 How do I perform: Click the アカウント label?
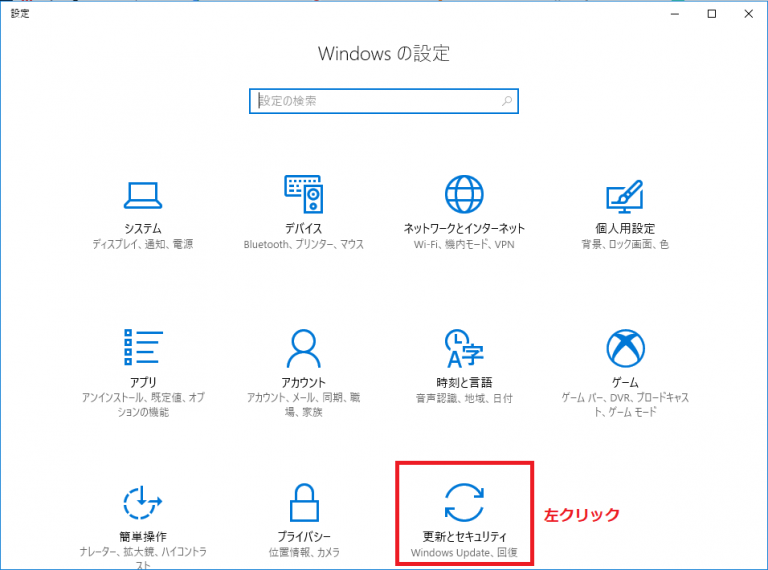click(x=304, y=382)
